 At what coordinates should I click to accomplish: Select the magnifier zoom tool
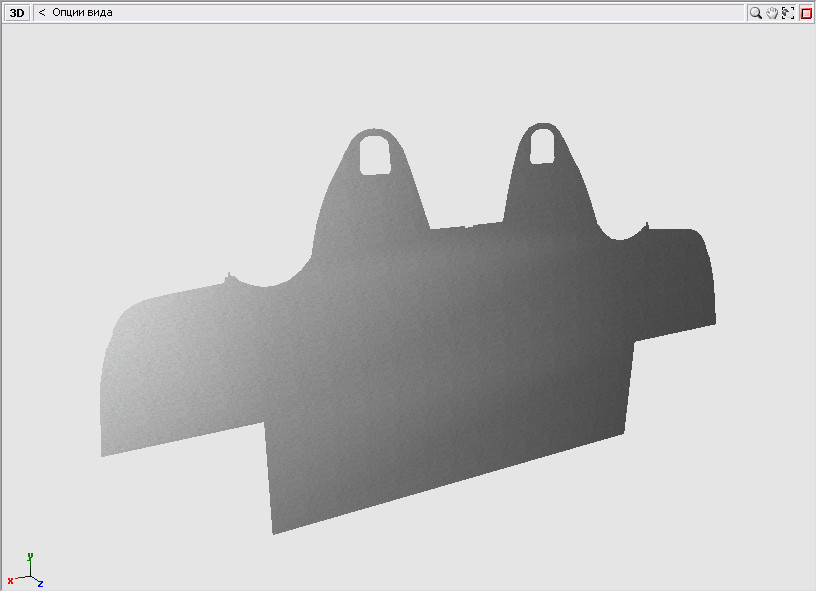point(755,13)
